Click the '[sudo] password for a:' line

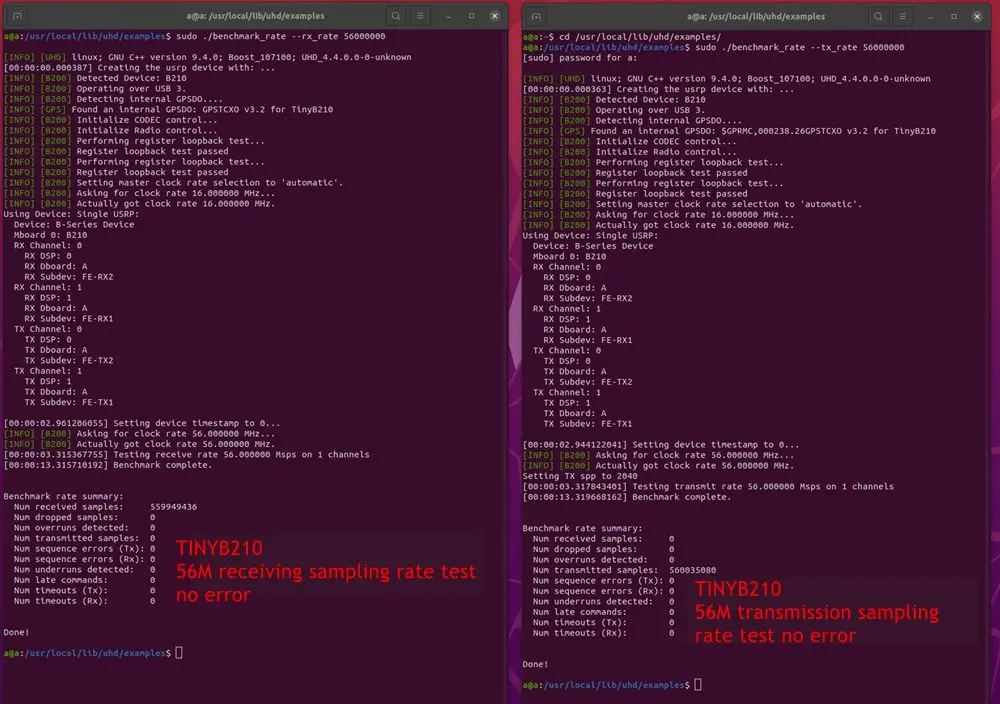[580, 58]
